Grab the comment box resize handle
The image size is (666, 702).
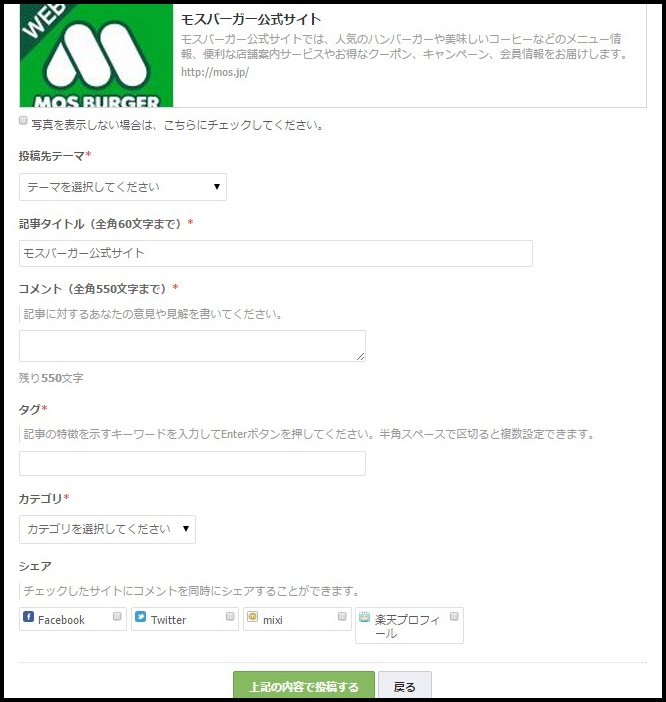(x=360, y=356)
